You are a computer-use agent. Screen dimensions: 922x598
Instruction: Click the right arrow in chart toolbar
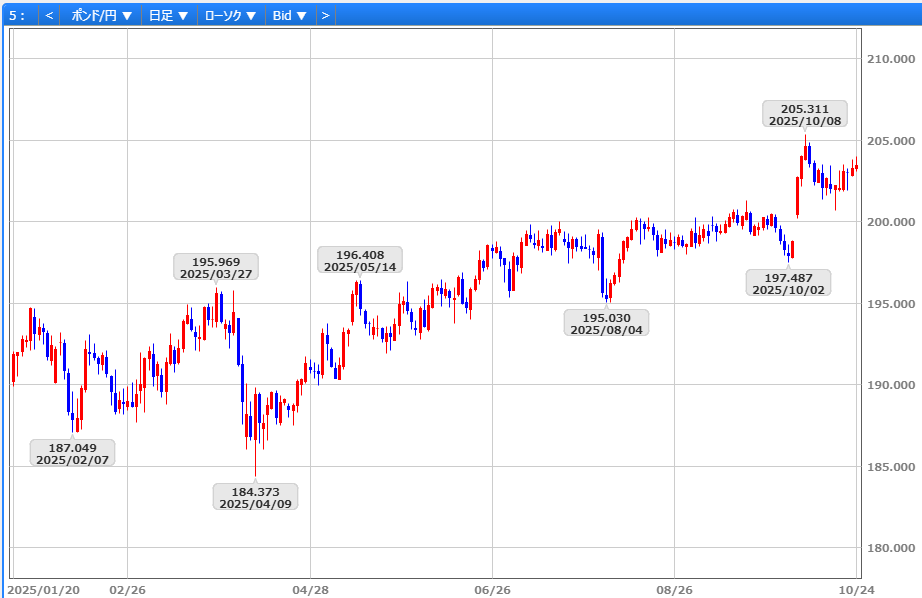325,15
